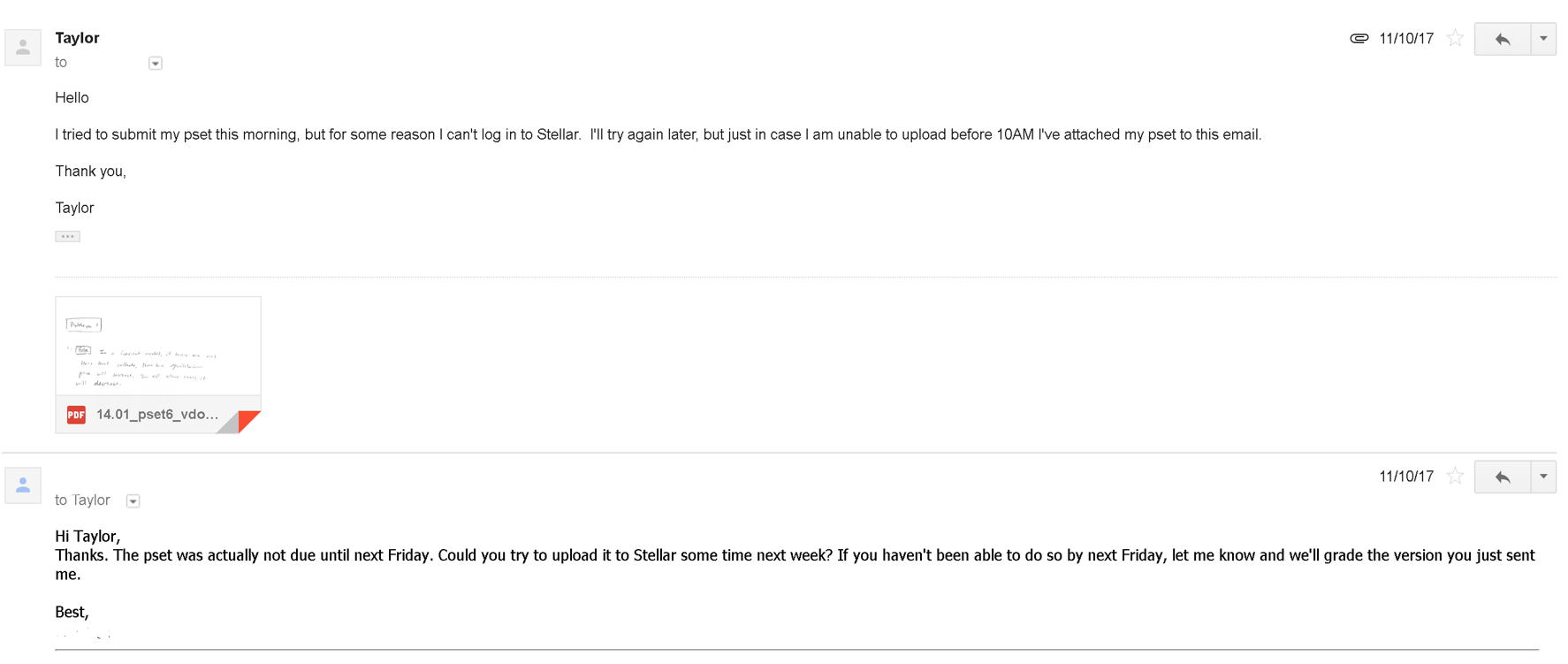Show details arrow next to 'to Taylor'
This screenshot has width=1568, height=664.
tap(133, 501)
